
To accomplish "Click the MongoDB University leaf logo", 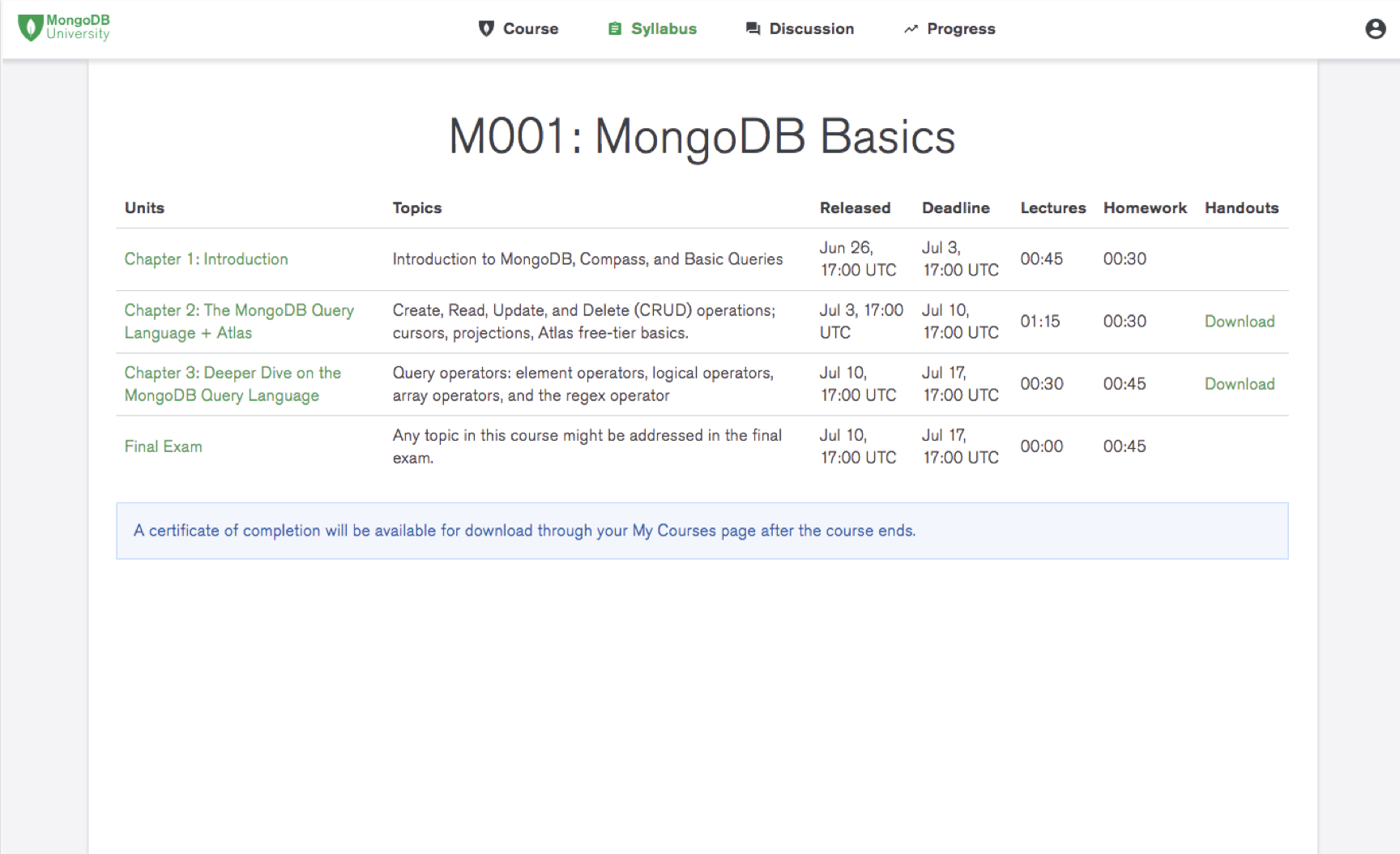I will (30, 28).
